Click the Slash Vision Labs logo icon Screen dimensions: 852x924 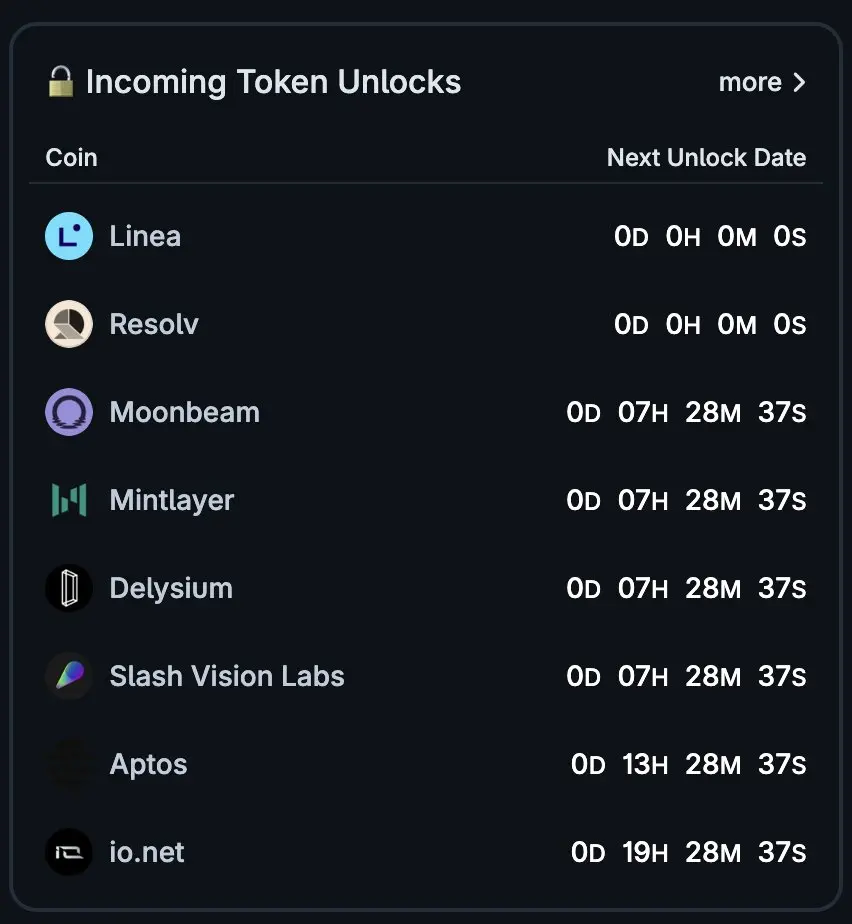(69, 676)
